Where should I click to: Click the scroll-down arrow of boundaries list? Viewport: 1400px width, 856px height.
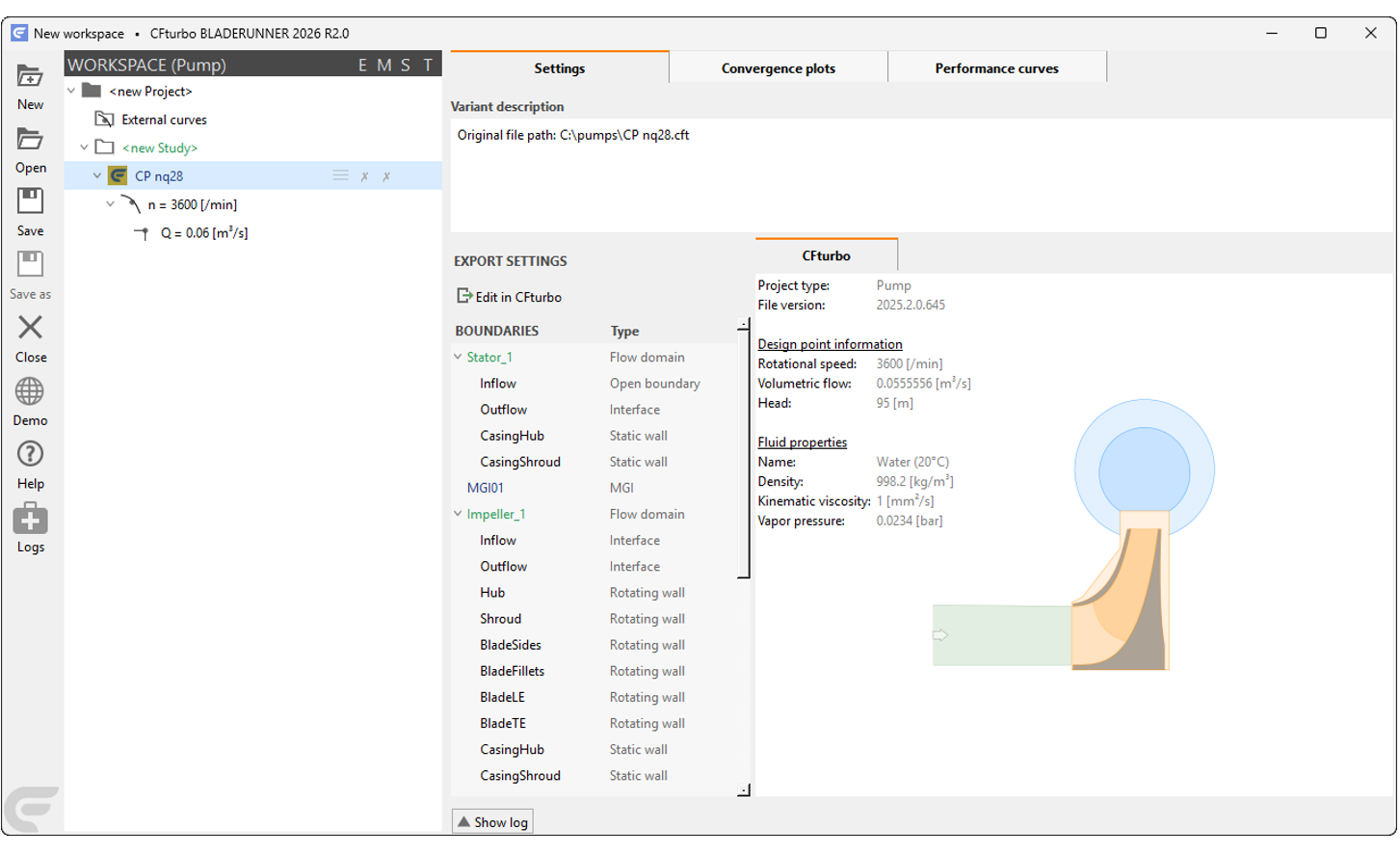point(743,790)
